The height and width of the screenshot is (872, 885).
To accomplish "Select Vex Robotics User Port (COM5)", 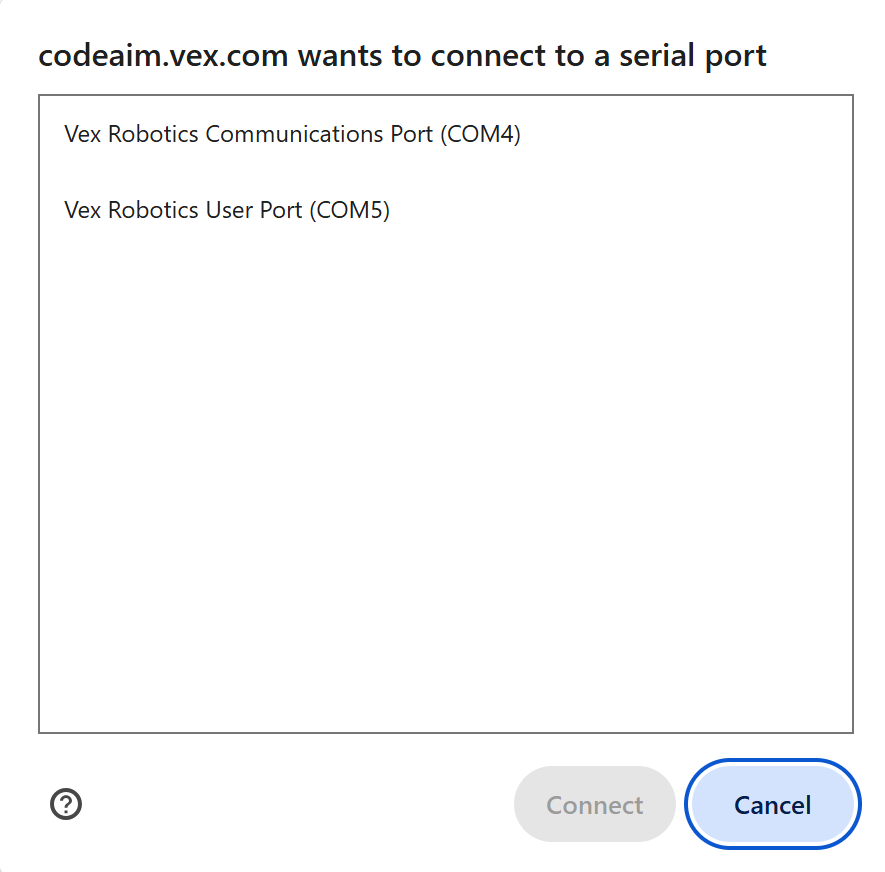I will click(227, 210).
